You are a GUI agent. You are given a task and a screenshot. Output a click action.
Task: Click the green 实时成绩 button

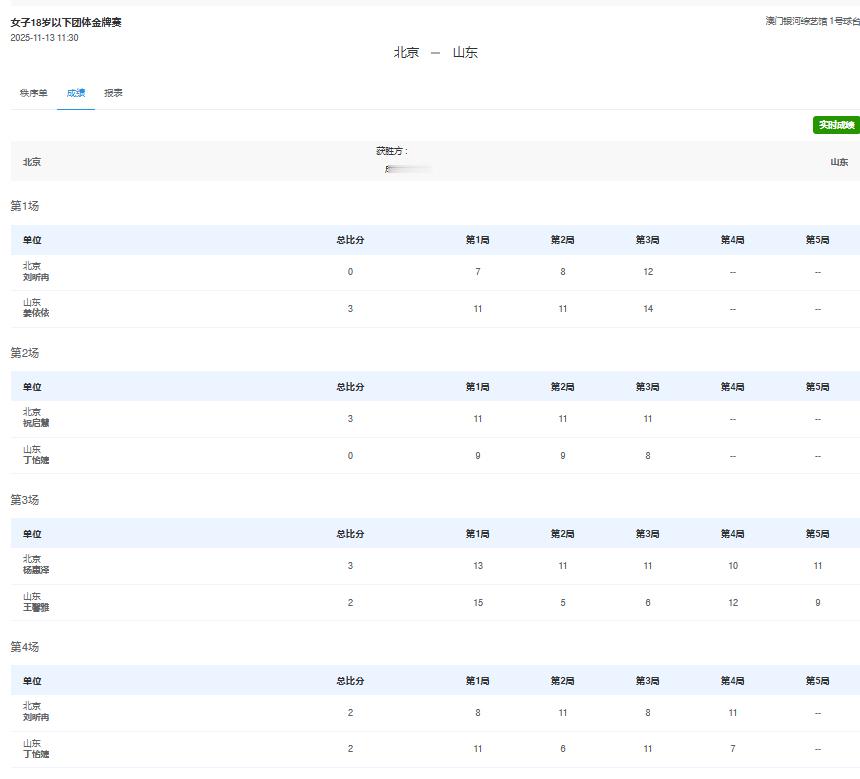(836, 125)
